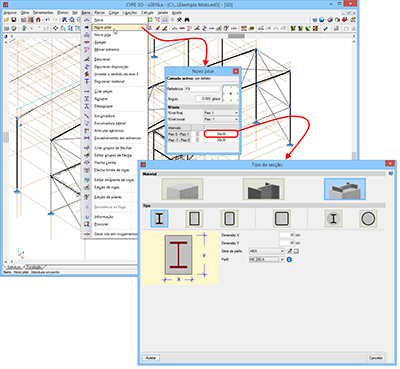Select the circular encased I-section type icon

click(x=333, y=218)
